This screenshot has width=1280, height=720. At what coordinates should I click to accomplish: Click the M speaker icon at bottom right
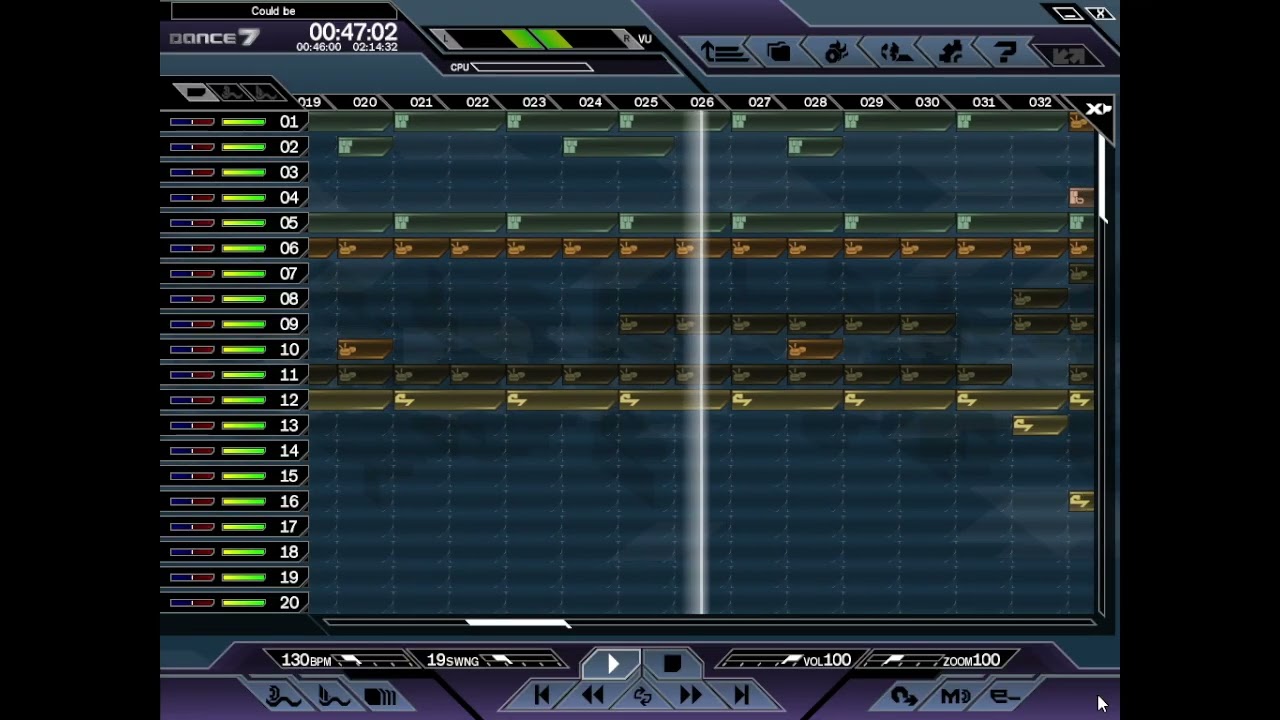[x=955, y=696]
